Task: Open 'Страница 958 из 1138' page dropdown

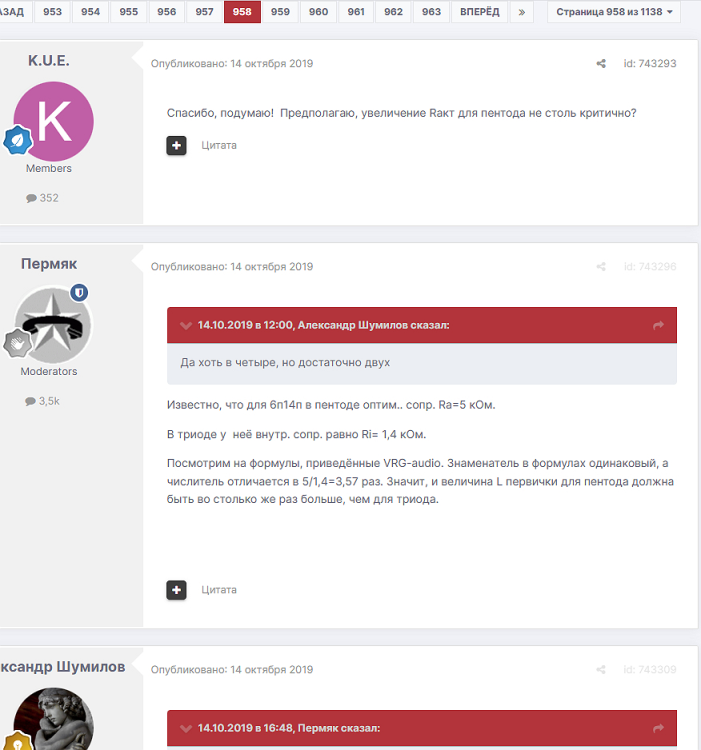Action: click(614, 12)
